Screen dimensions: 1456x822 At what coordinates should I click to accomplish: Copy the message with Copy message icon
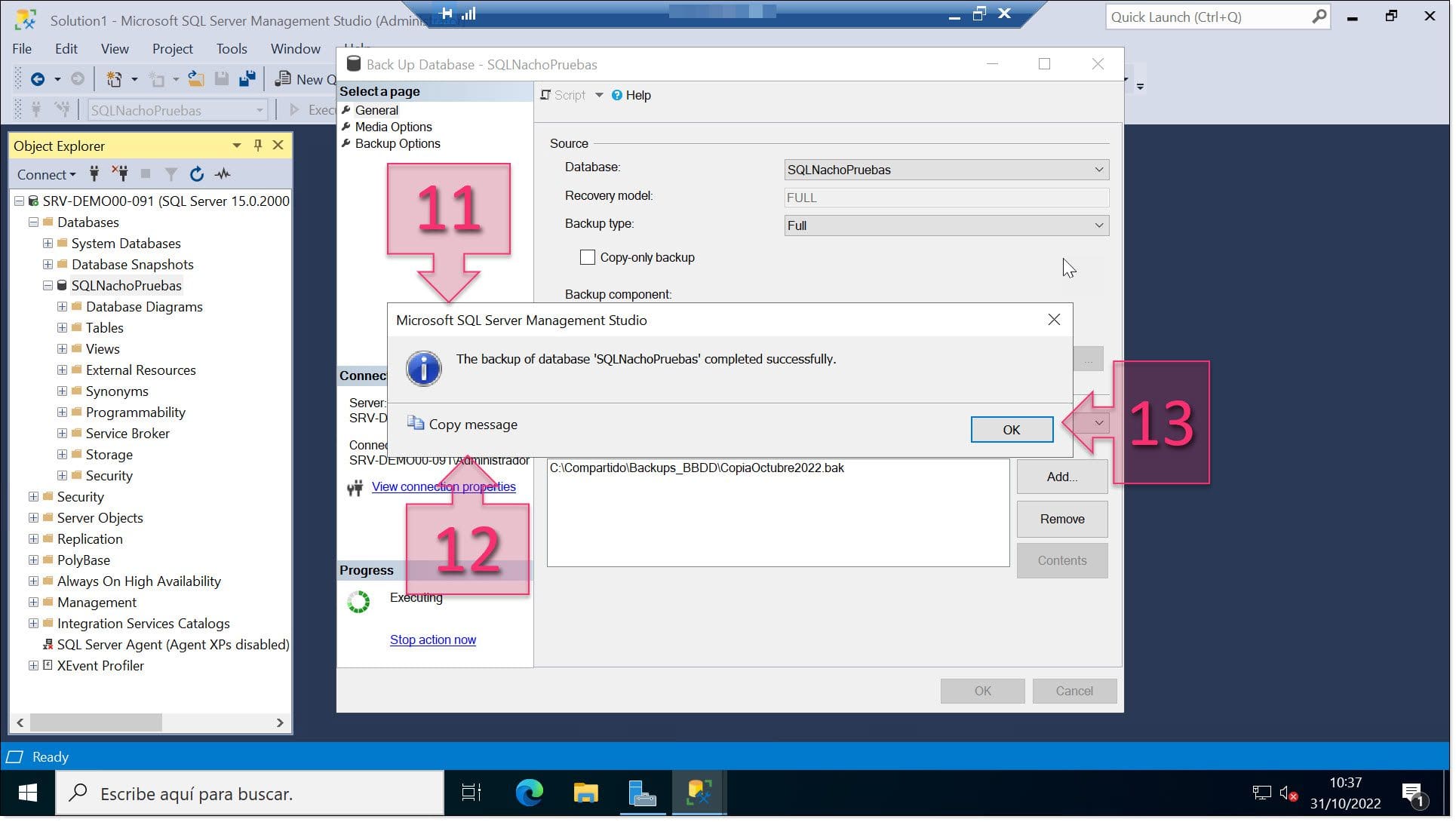416,425
